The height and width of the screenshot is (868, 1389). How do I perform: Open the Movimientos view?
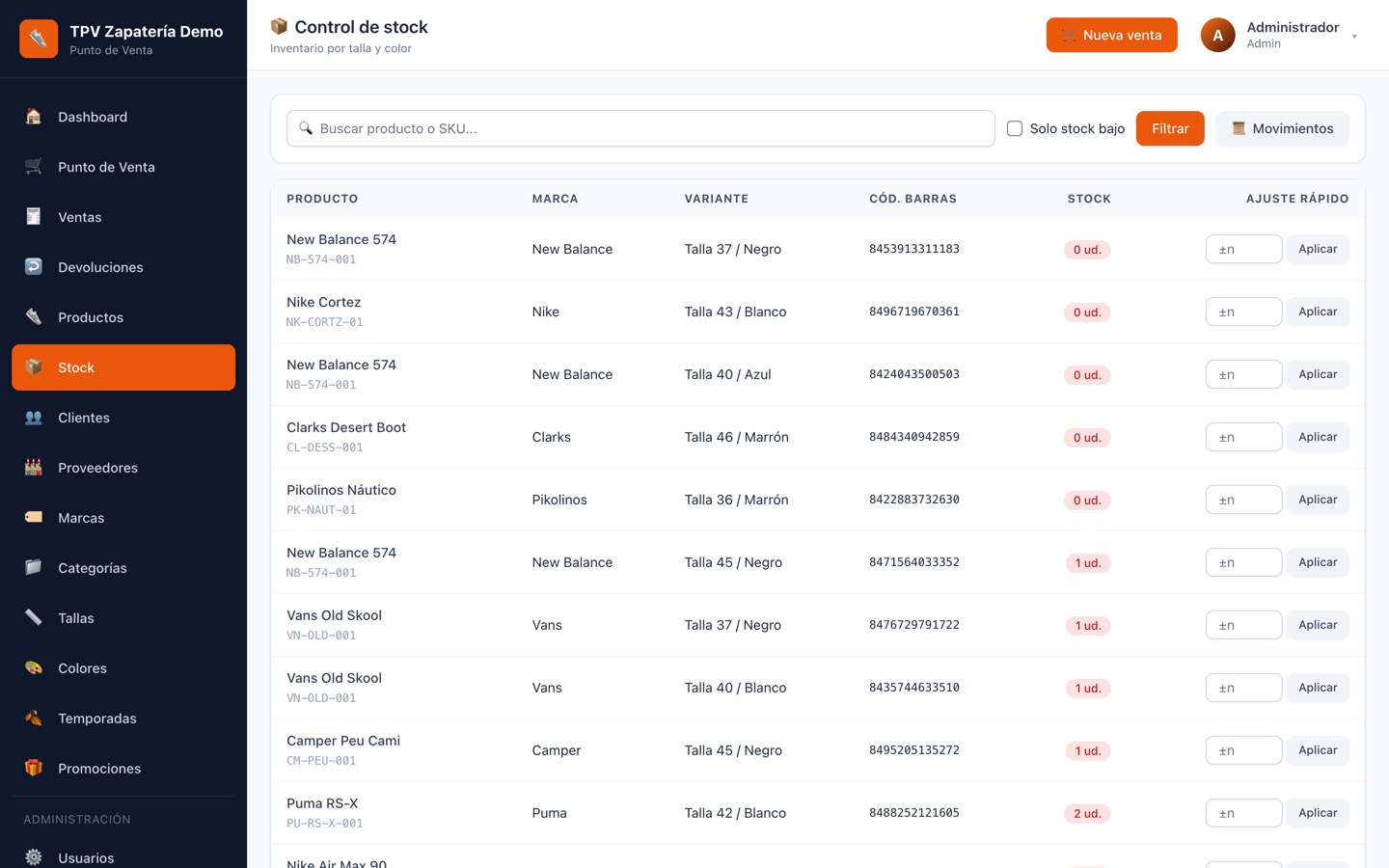(x=1282, y=128)
